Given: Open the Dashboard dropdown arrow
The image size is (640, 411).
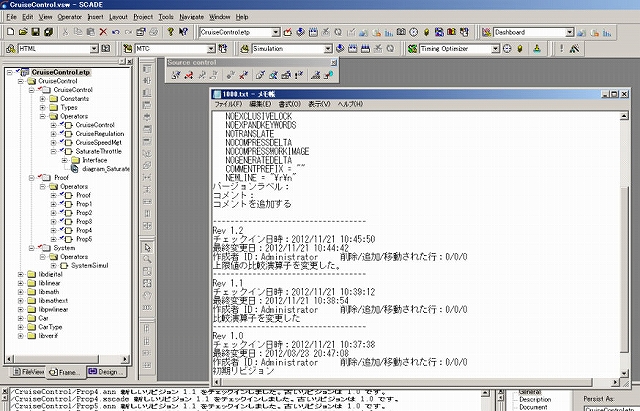Looking at the screenshot, I should point(569,32).
